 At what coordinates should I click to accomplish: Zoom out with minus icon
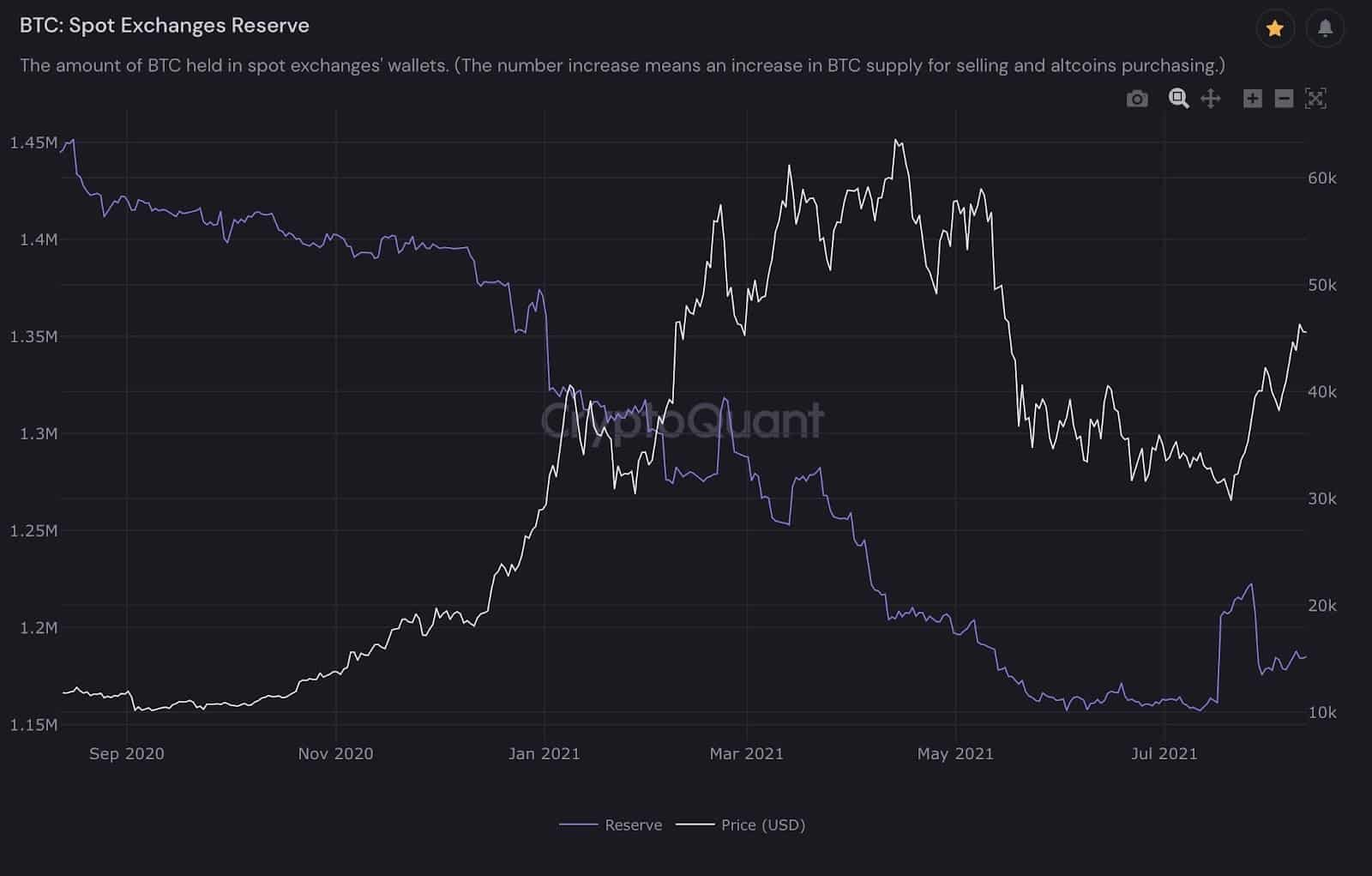click(x=1284, y=99)
